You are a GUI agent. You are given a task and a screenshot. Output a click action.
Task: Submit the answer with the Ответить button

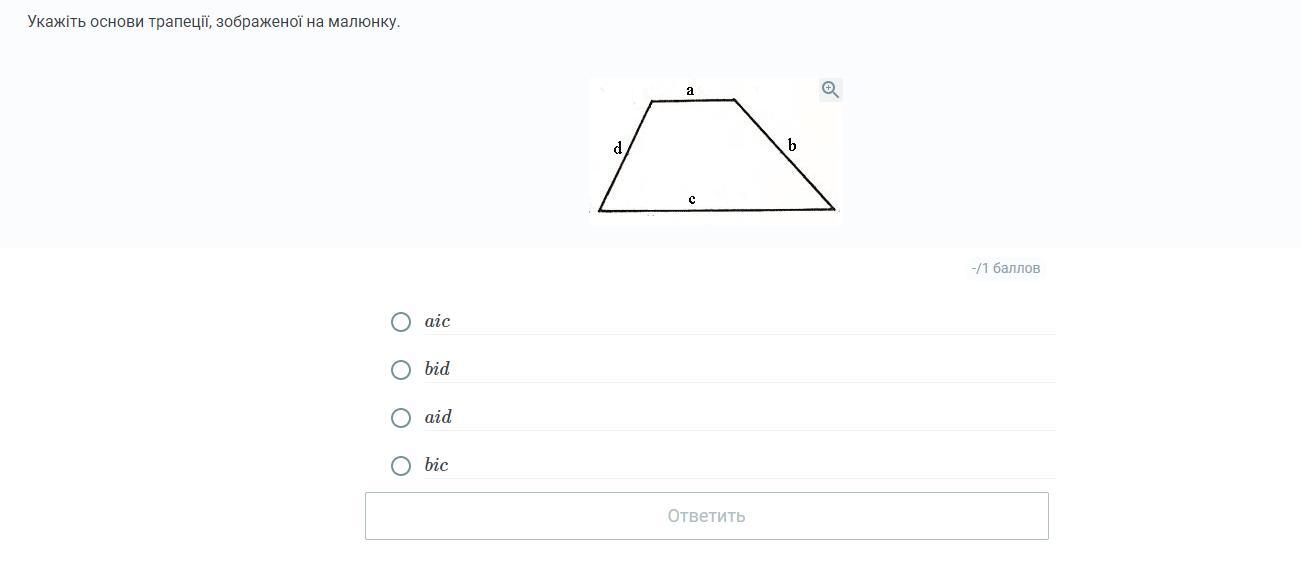[x=707, y=516]
